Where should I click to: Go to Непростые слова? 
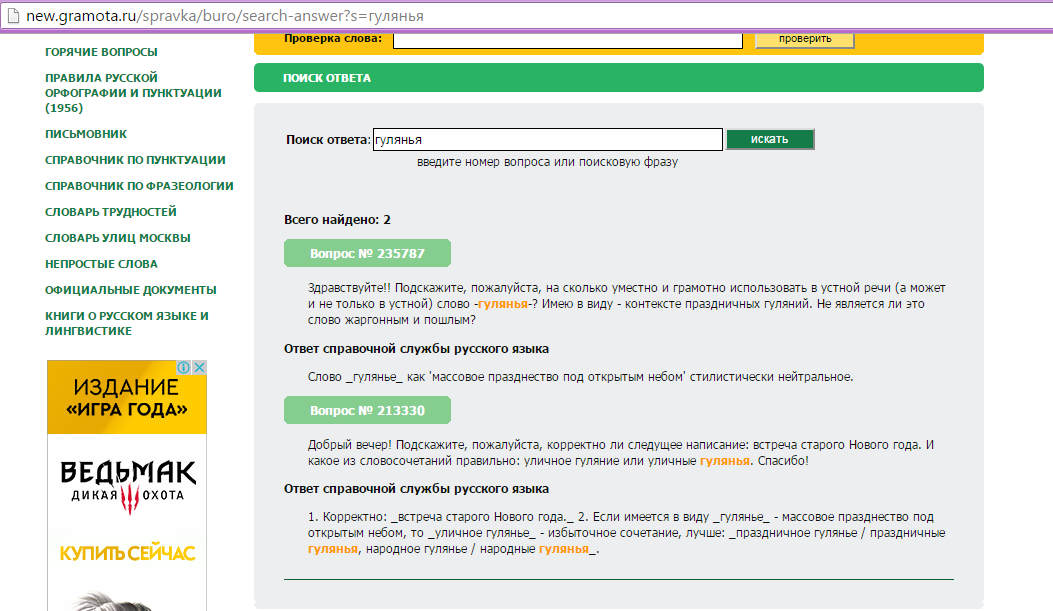click(101, 264)
